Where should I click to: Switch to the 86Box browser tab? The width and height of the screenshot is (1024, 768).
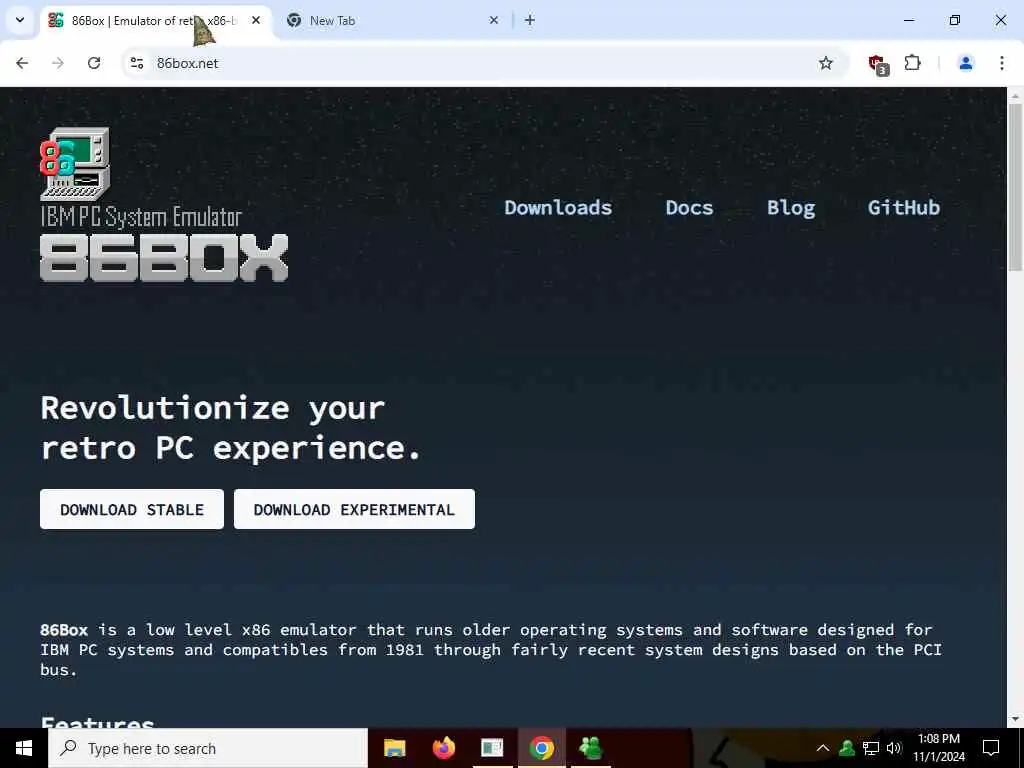point(155,21)
